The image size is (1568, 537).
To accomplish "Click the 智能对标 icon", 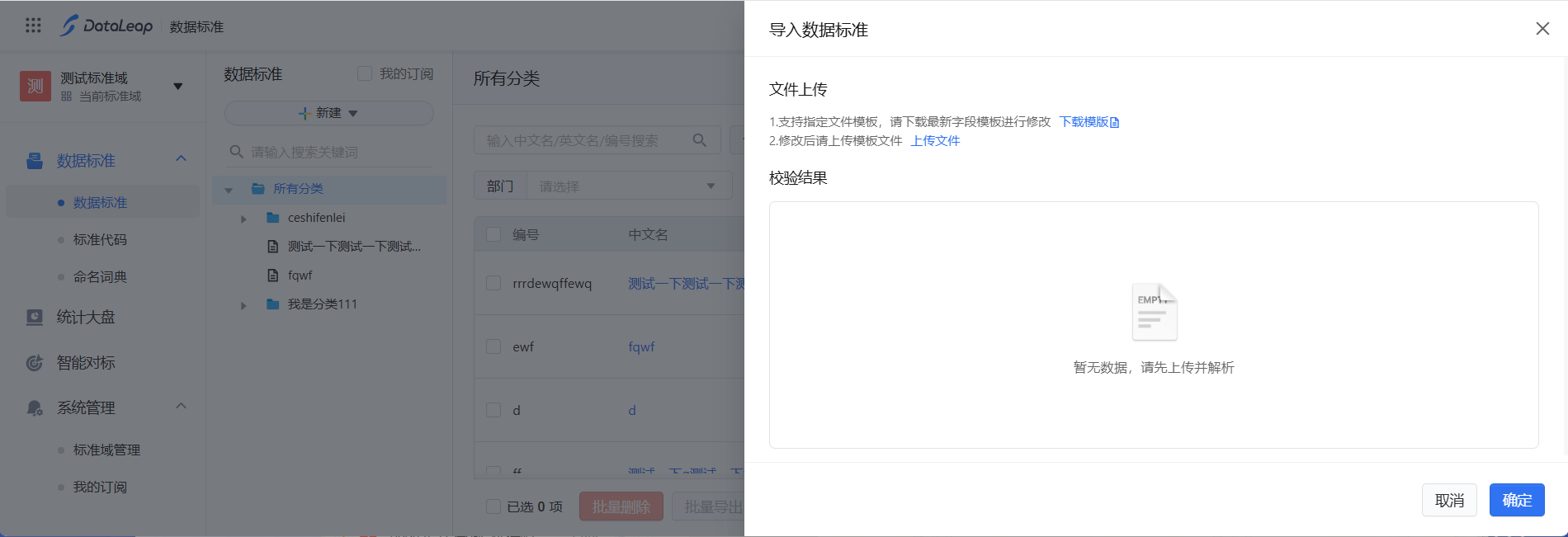I will point(35,362).
